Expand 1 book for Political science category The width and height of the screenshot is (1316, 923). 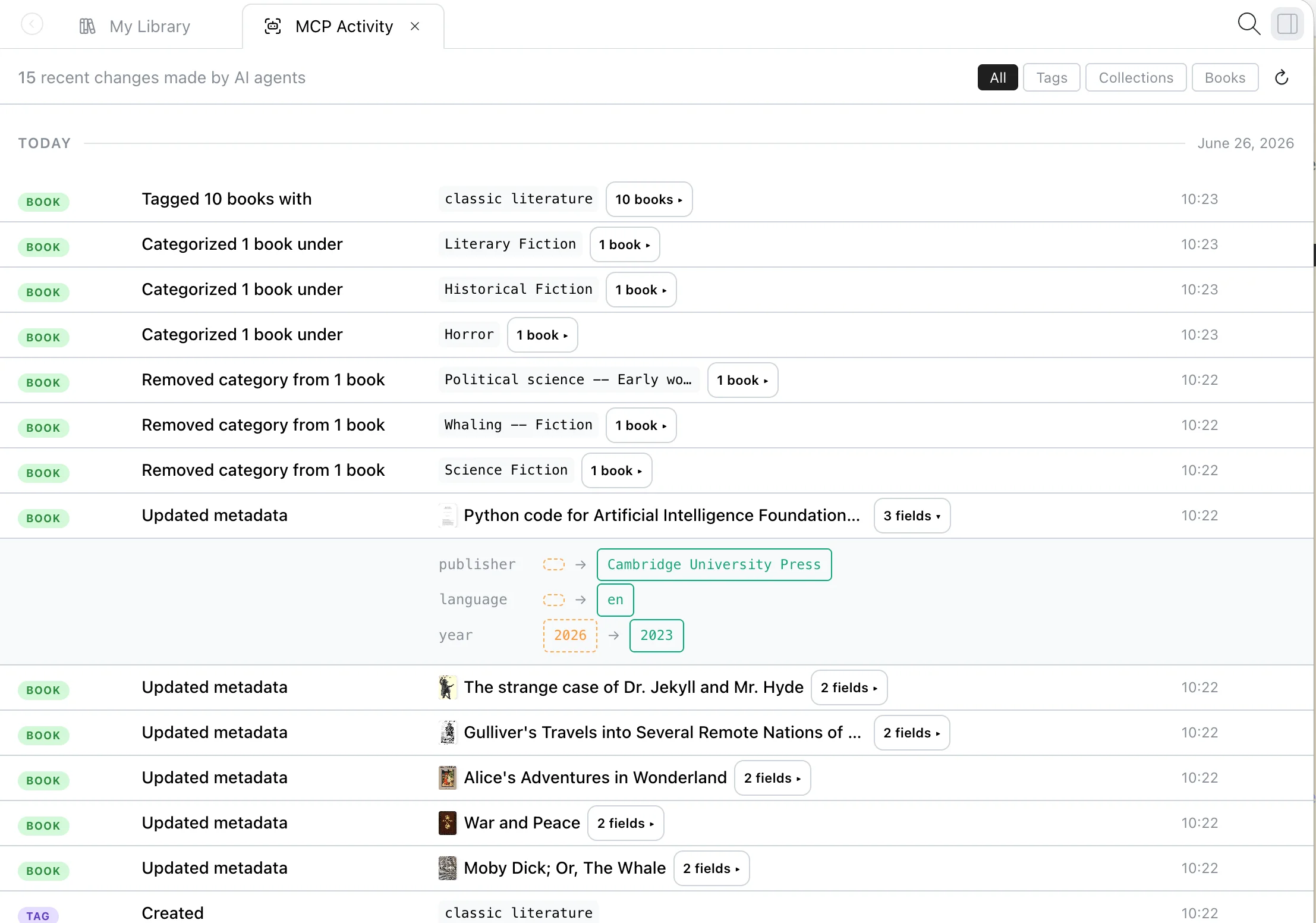[743, 380]
